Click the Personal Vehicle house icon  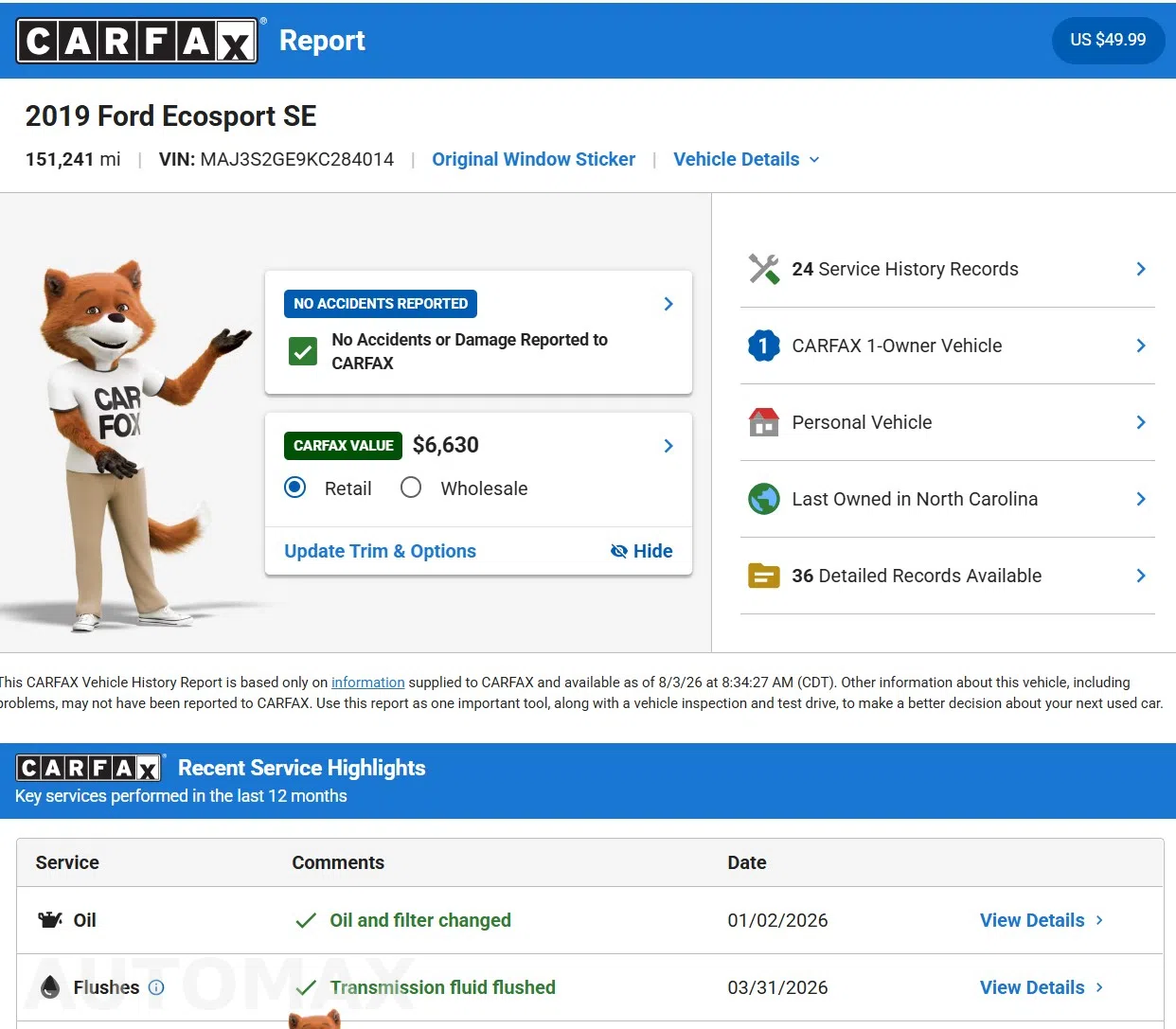(x=764, y=422)
